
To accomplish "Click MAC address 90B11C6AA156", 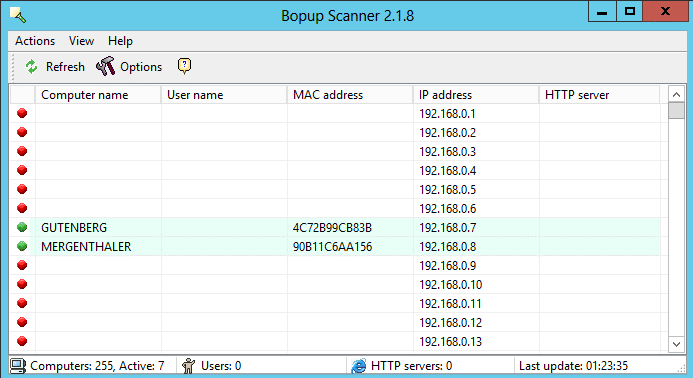I will [x=332, y=247].
